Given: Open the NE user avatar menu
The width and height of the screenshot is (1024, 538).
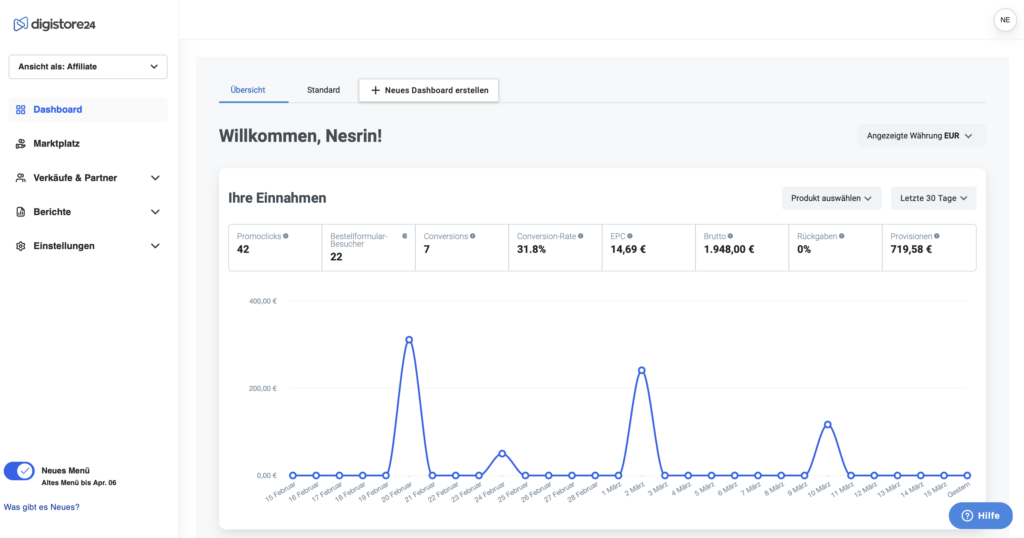Looking at the screenshot, I should click(1004, 20).
